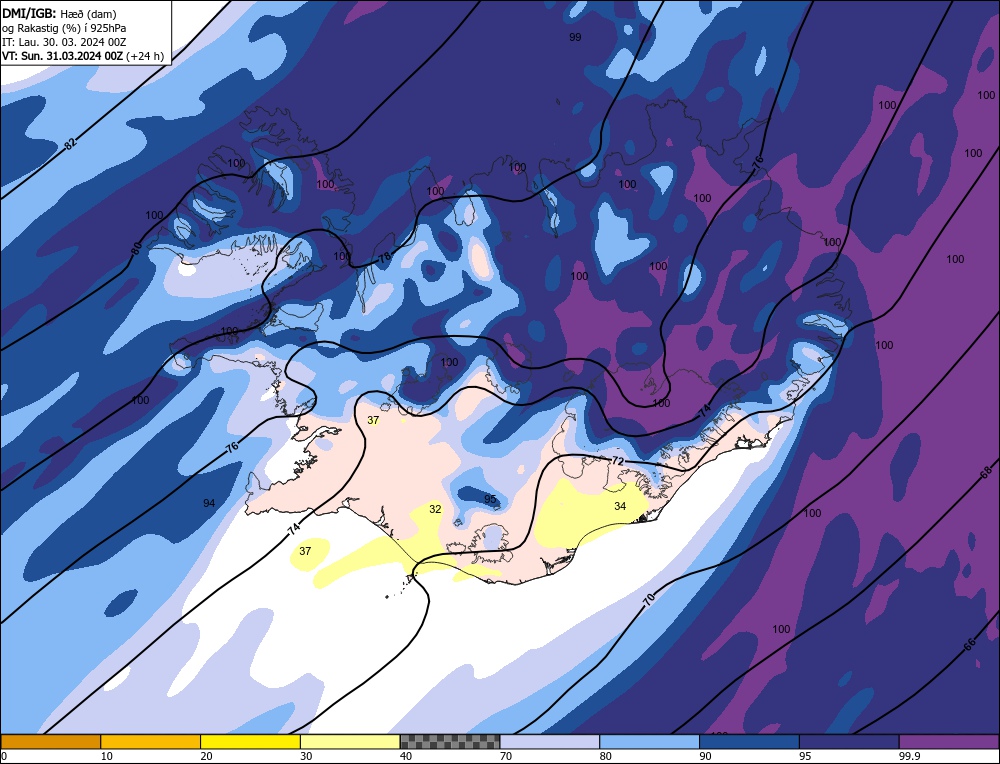
Task: Click the bright yellow 20–30 legend swatch
Action: (250, 742)
